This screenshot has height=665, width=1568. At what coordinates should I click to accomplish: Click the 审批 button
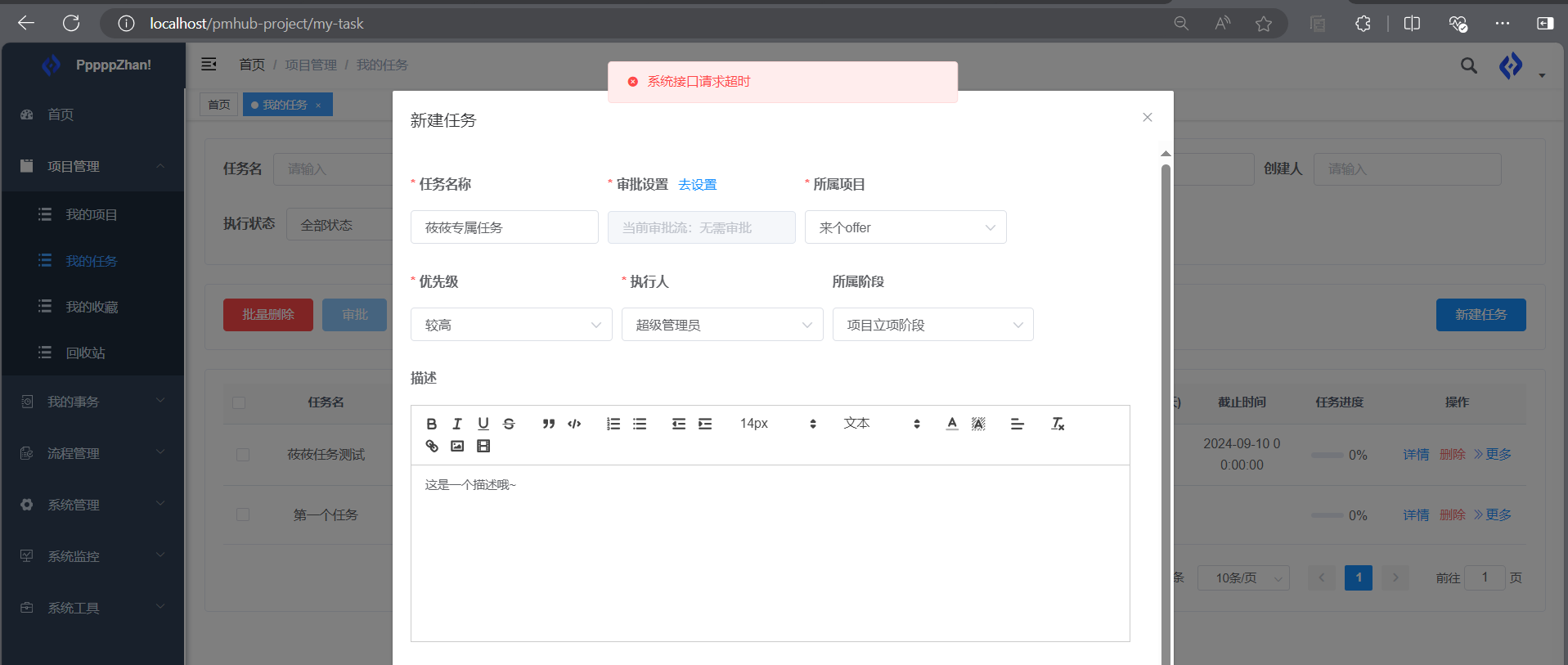pos(354,315)
